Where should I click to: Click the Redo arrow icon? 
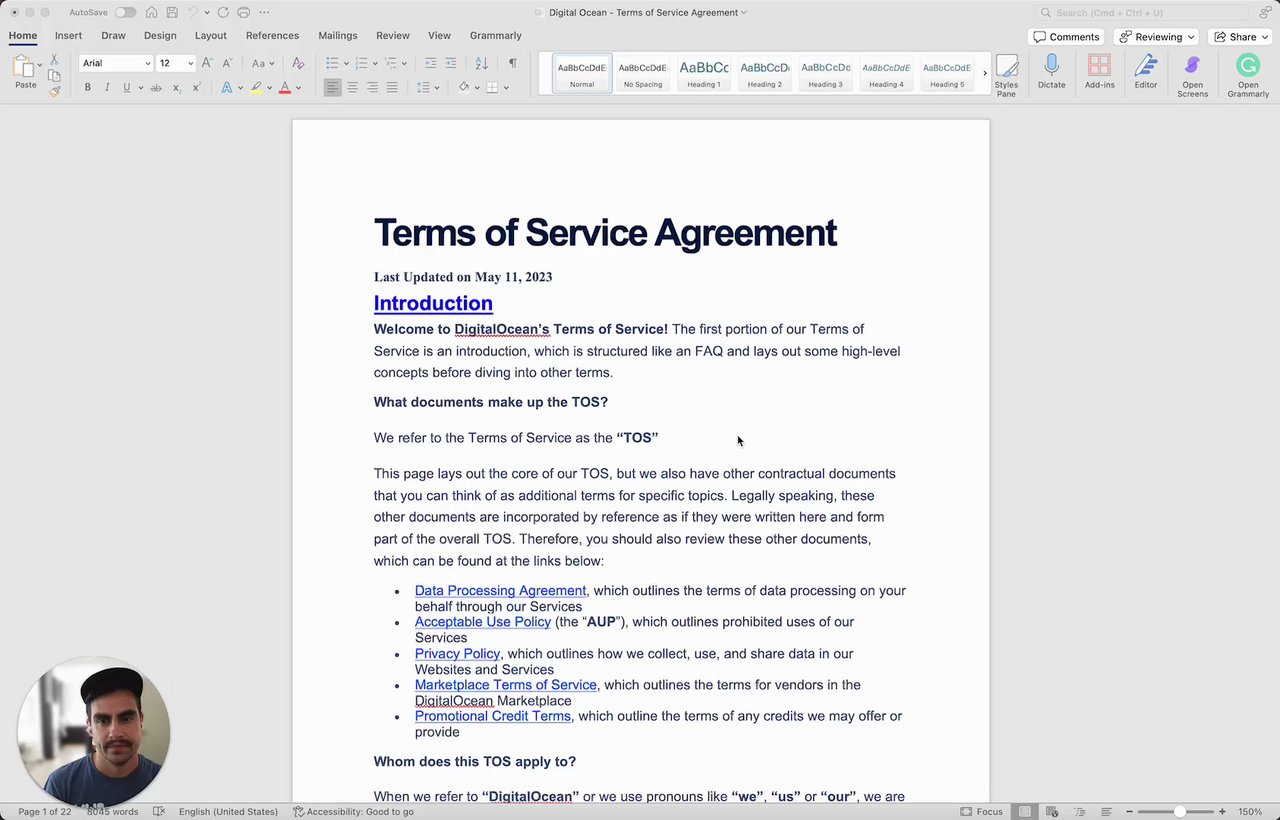point(222,12)
